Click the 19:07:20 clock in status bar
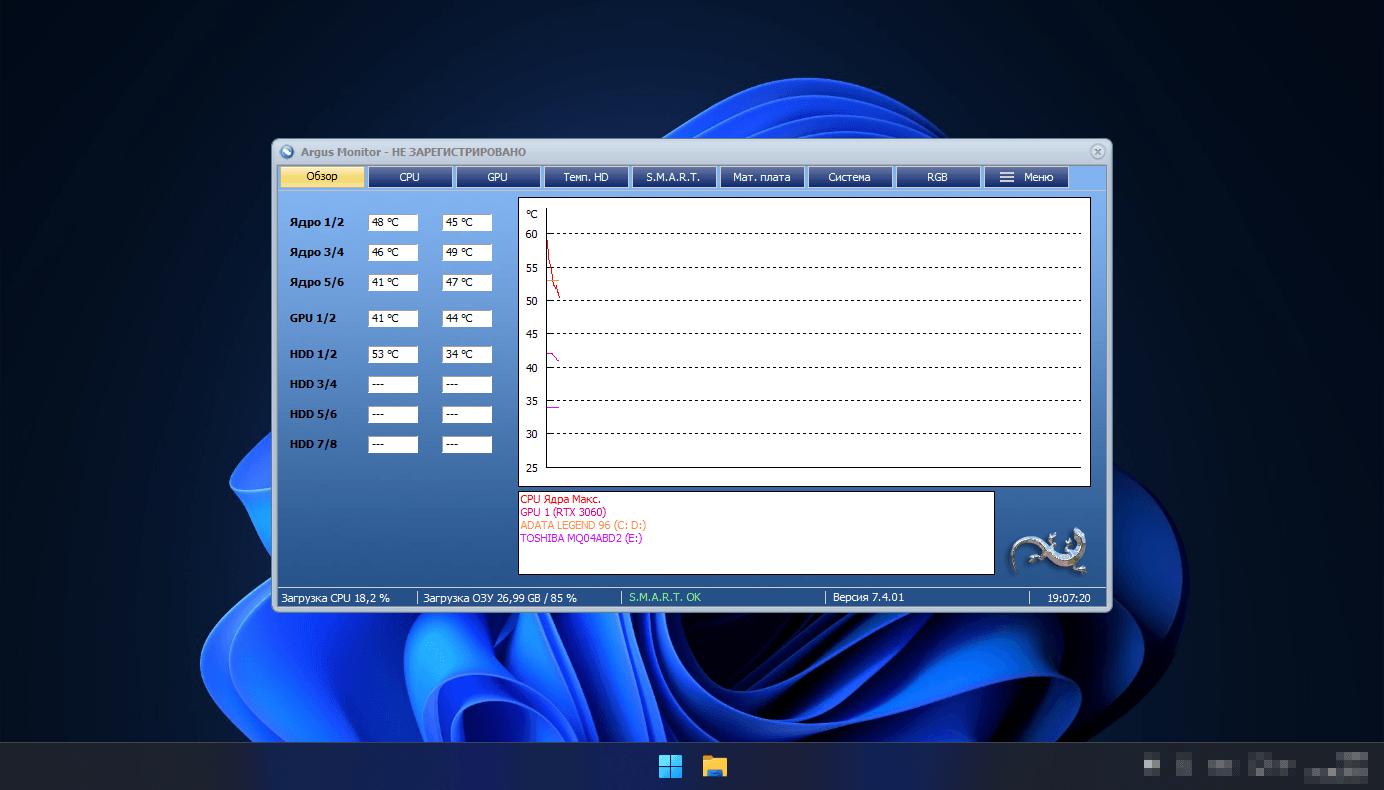The image size is (1384, 790). click(1068, 598)
